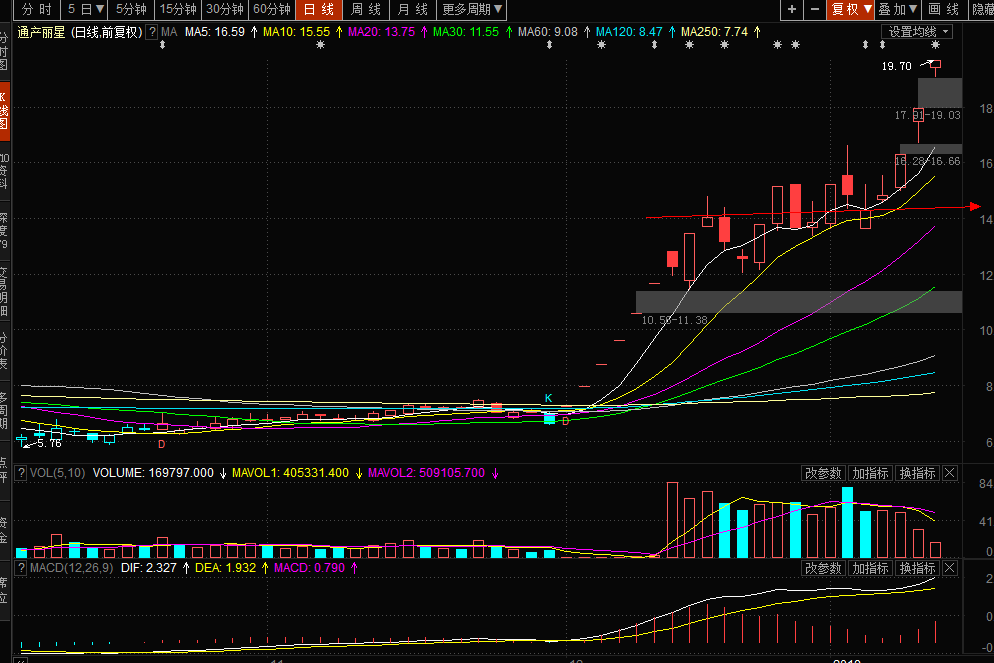Close the MACD indicator panel
Image resolution: width=994 pixels, height=663 pixels.
point(950,569)
